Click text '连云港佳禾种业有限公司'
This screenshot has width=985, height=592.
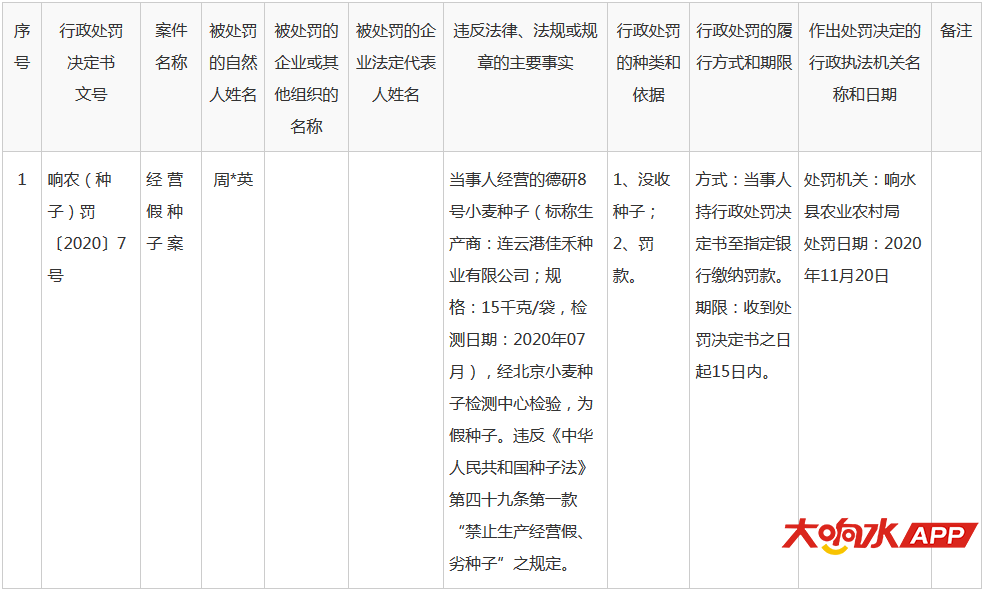pyautogui.click(x=521, y=260)
